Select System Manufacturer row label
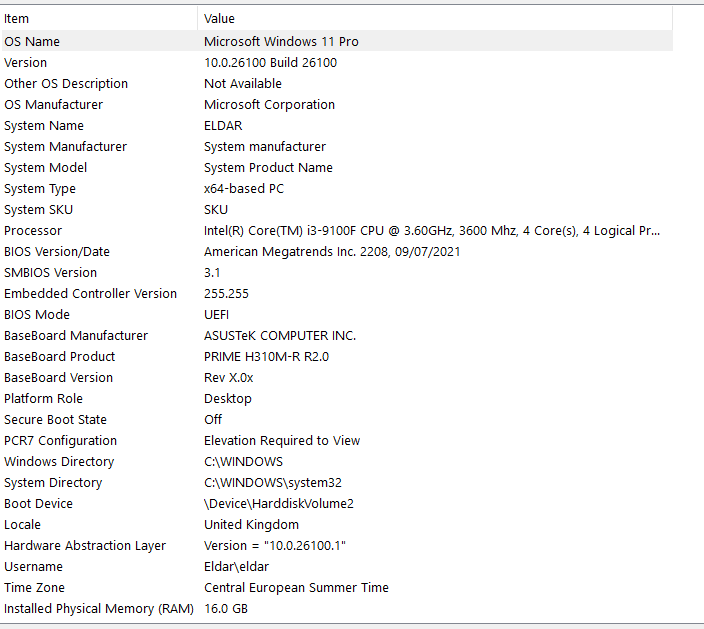 tap(66, 146)
